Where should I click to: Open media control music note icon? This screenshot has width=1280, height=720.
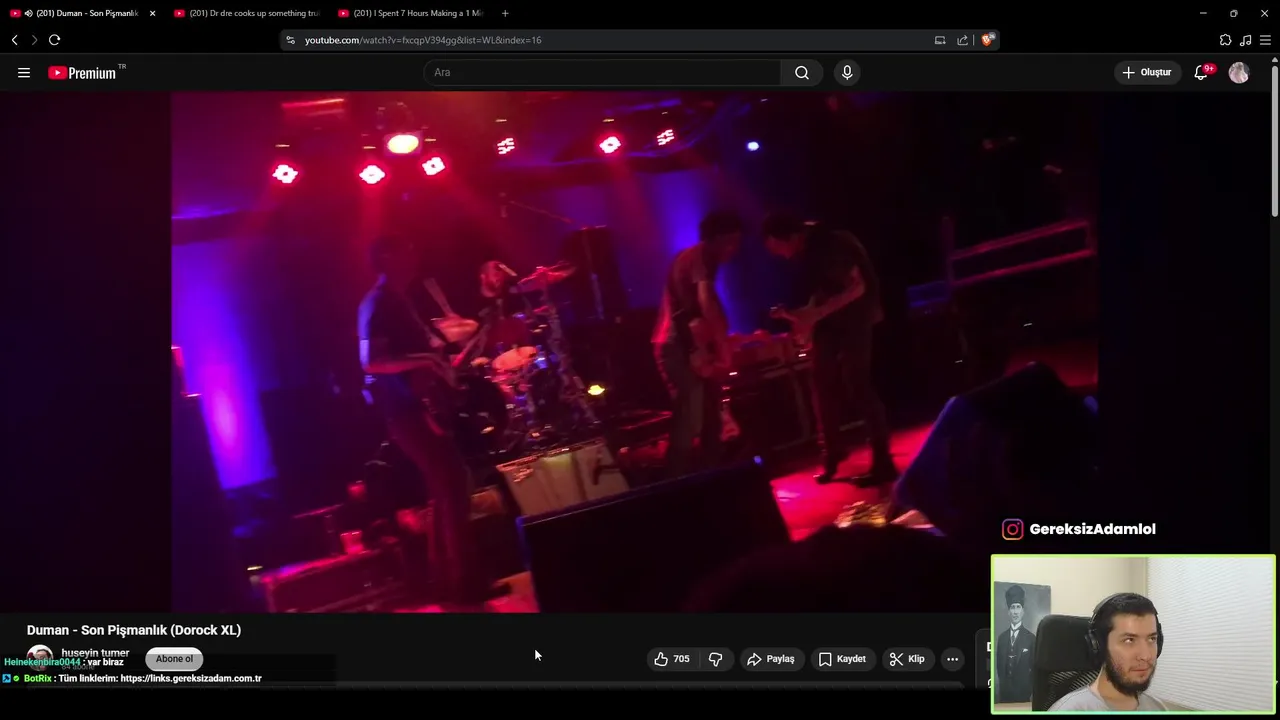pyautogui.click(x=1245, y=40)
